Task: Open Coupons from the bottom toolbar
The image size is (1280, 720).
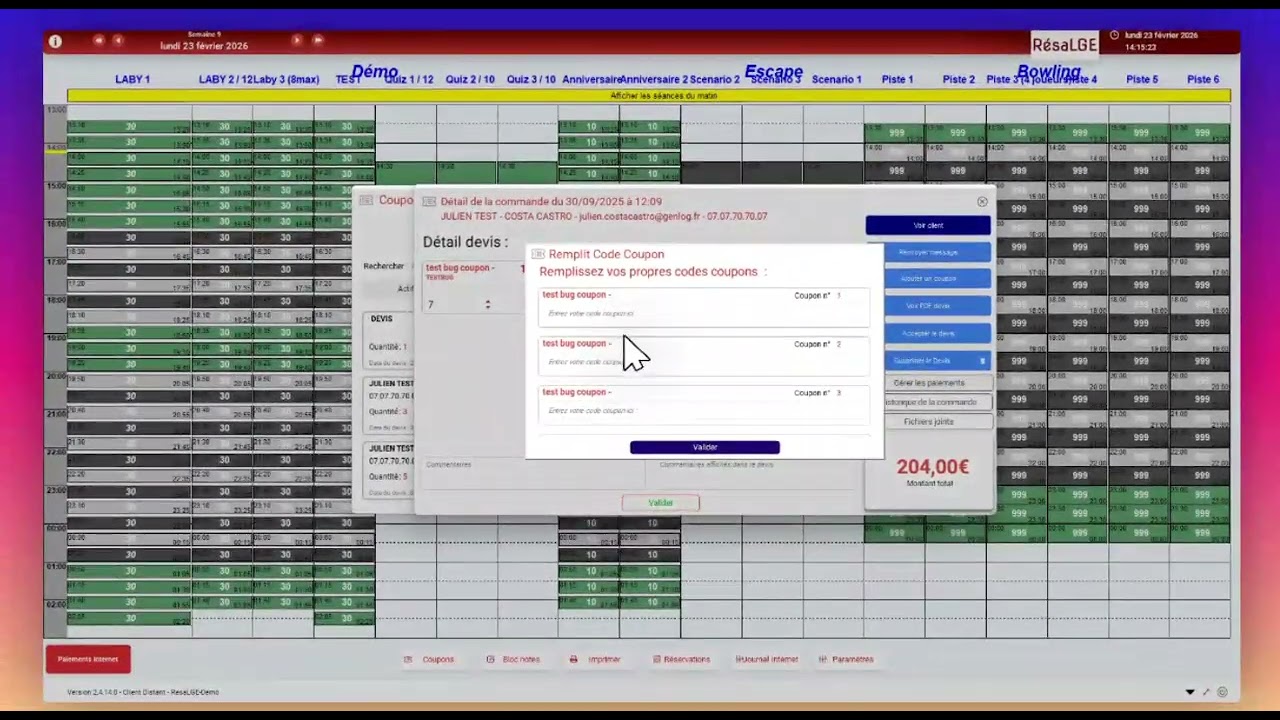Action: coord(429,659)
